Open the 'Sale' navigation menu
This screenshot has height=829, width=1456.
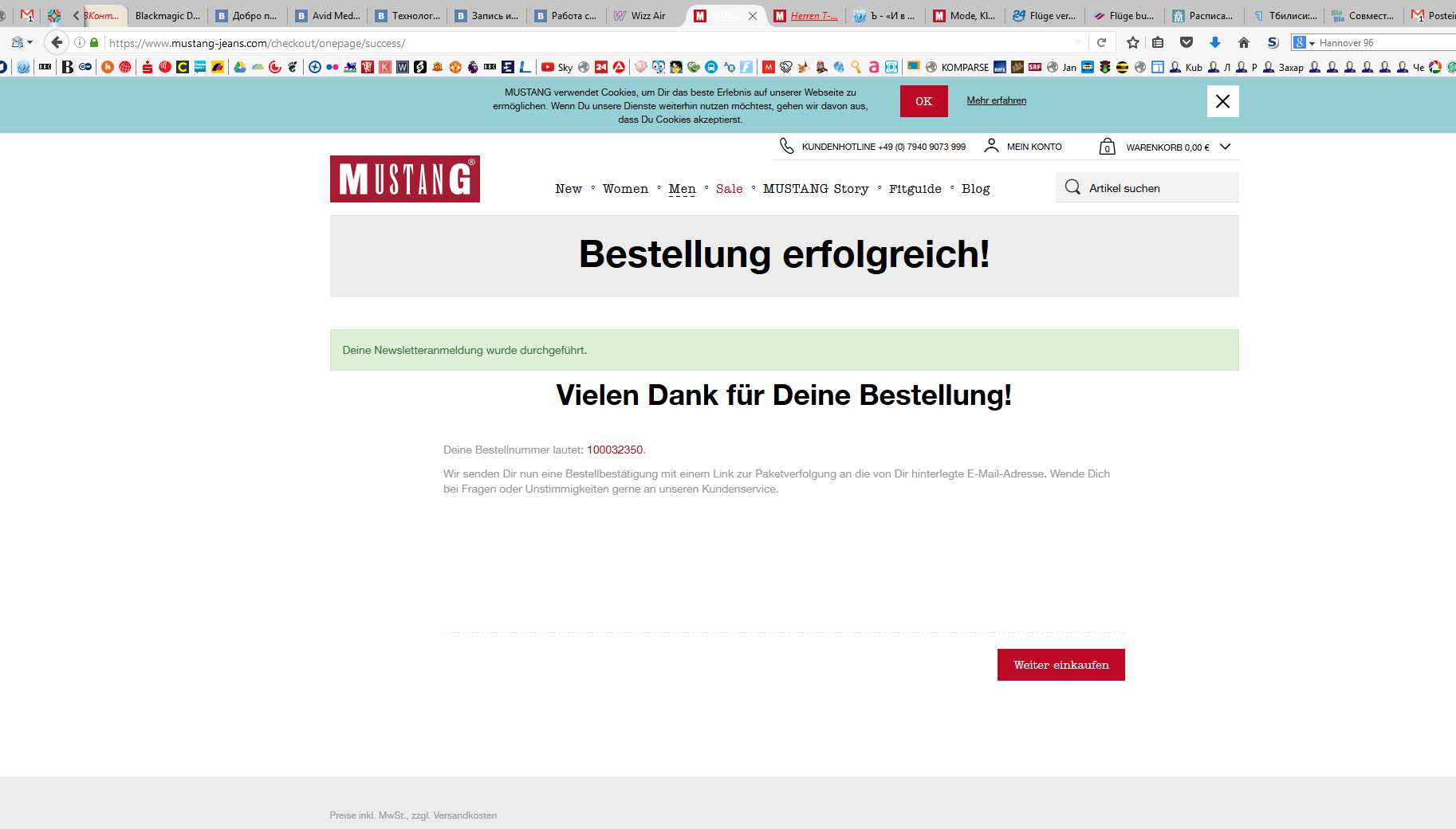click(729, 189)
